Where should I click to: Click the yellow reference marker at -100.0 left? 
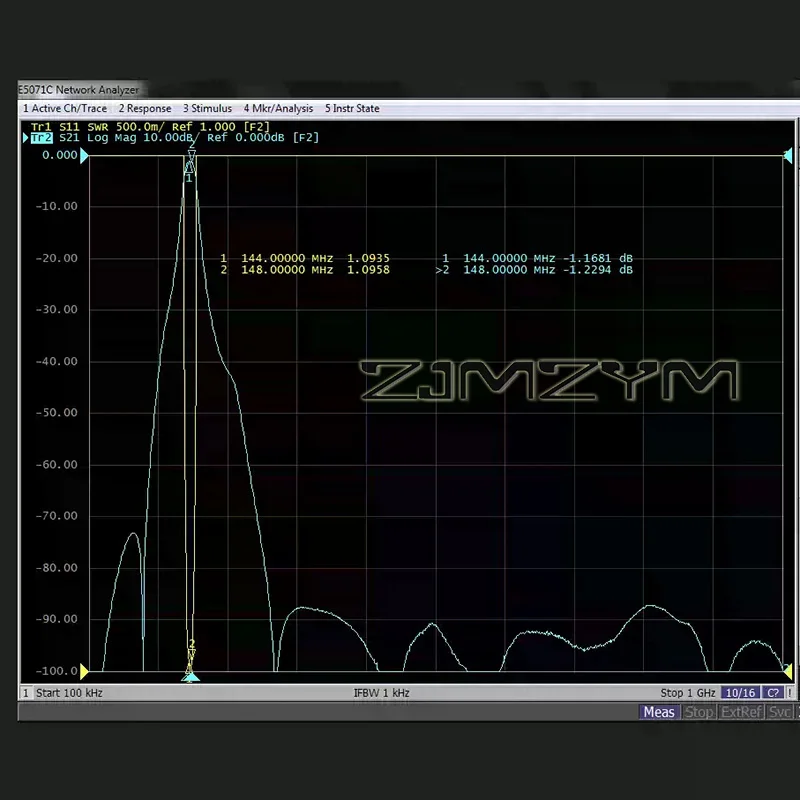click(84, 671)
